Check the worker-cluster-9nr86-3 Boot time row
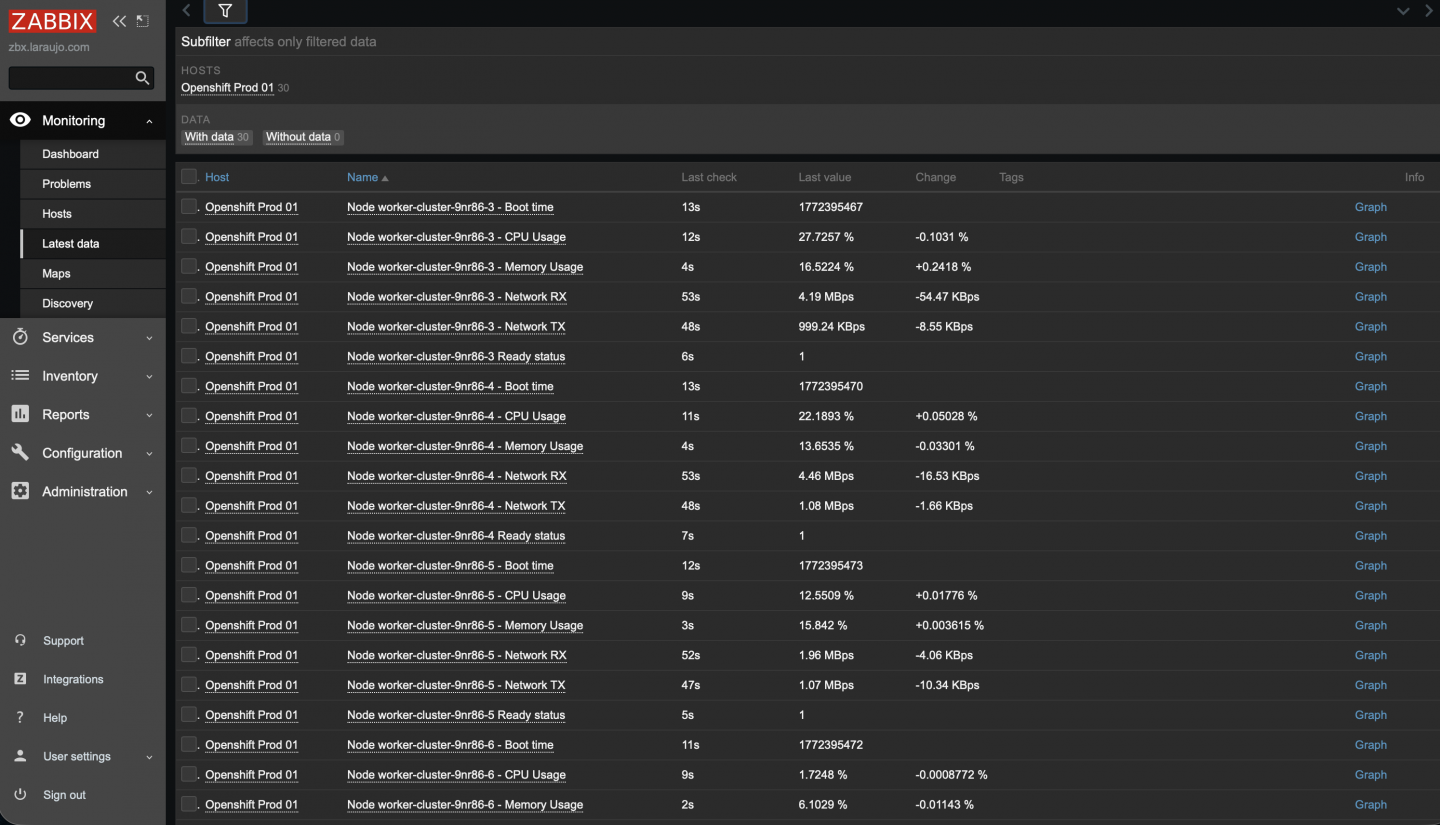Screen dimensions: 1440x825 [189, 207]
